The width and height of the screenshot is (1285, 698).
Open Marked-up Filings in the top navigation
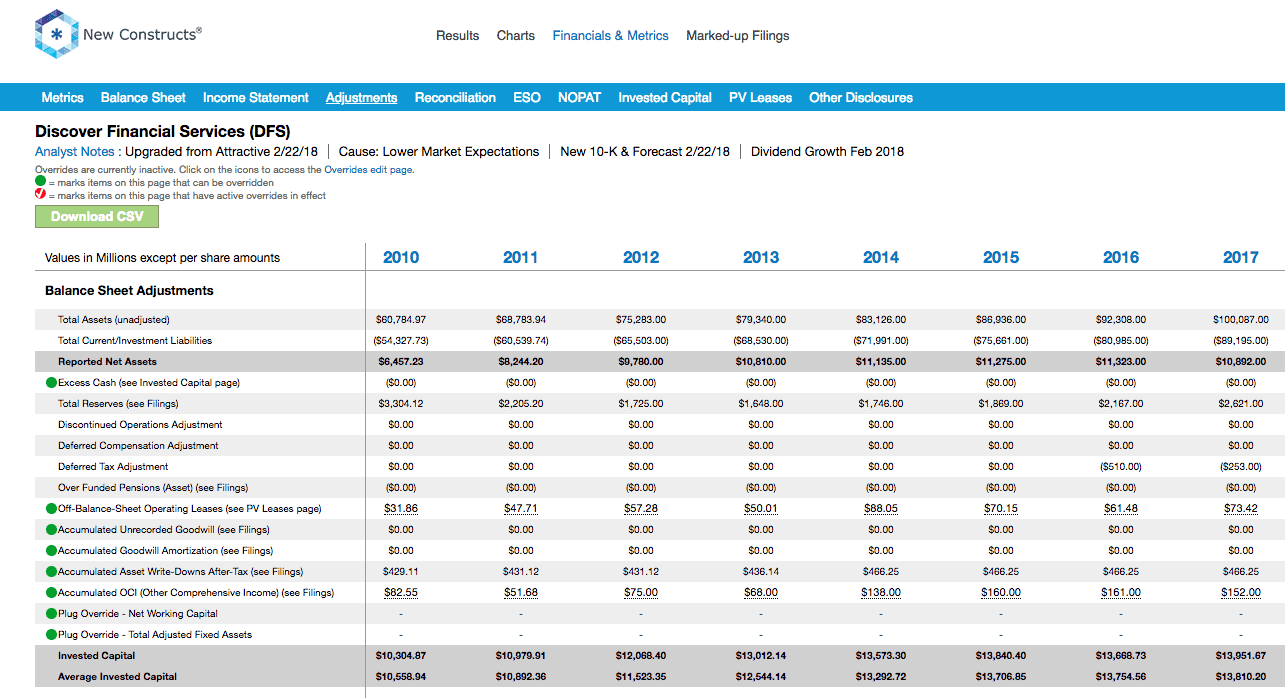click(738, 35)
